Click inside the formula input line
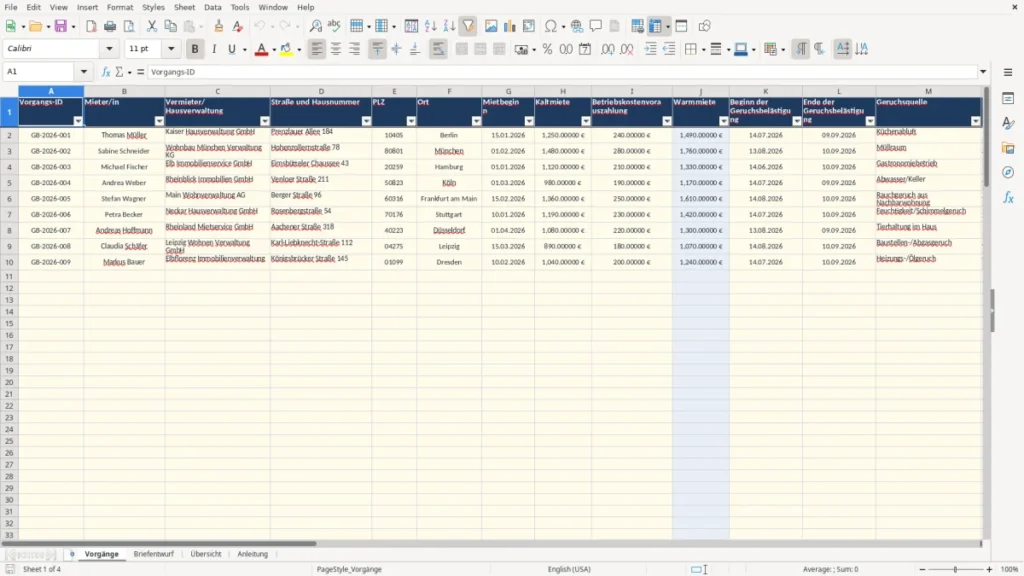 tap(562, 72)
